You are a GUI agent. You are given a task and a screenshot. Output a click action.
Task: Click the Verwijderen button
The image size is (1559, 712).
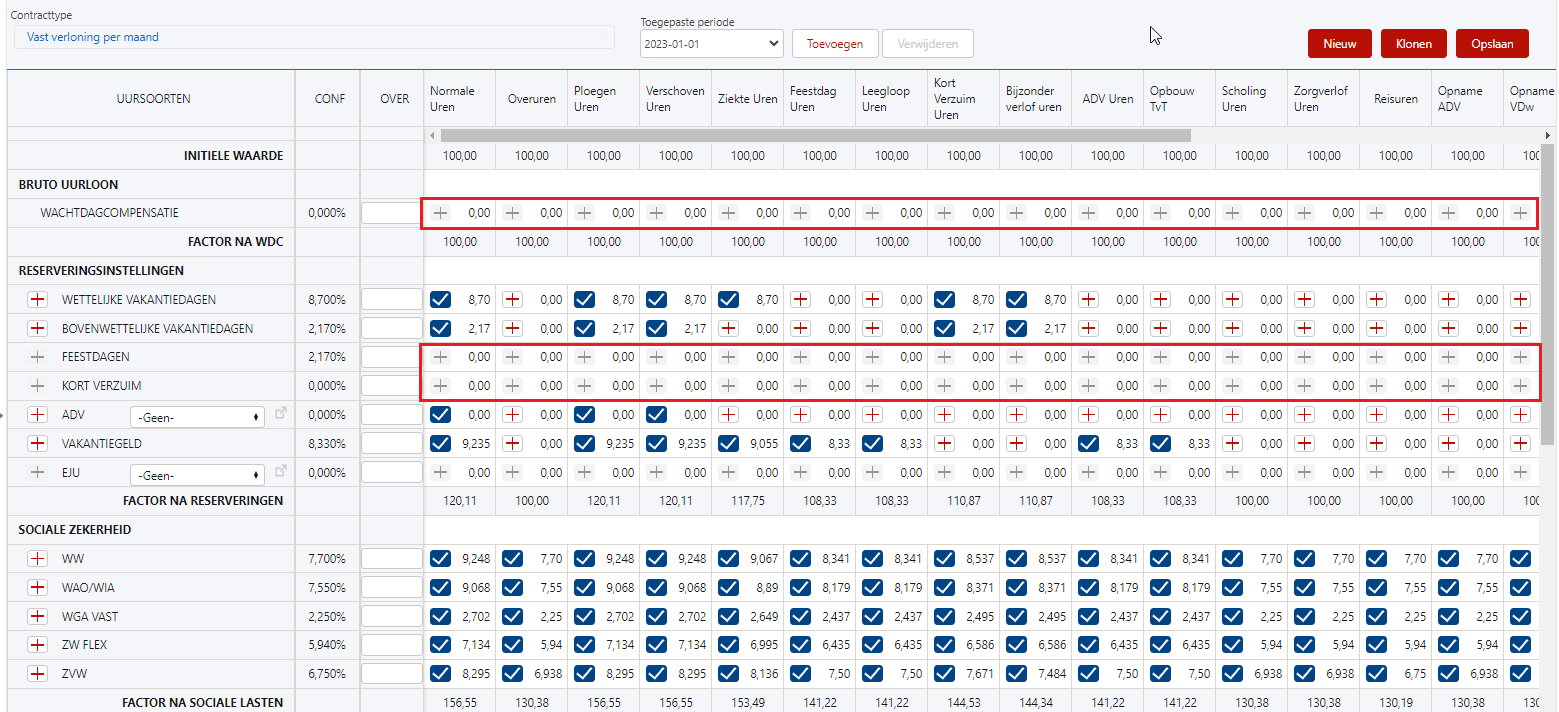pos(928,44)
